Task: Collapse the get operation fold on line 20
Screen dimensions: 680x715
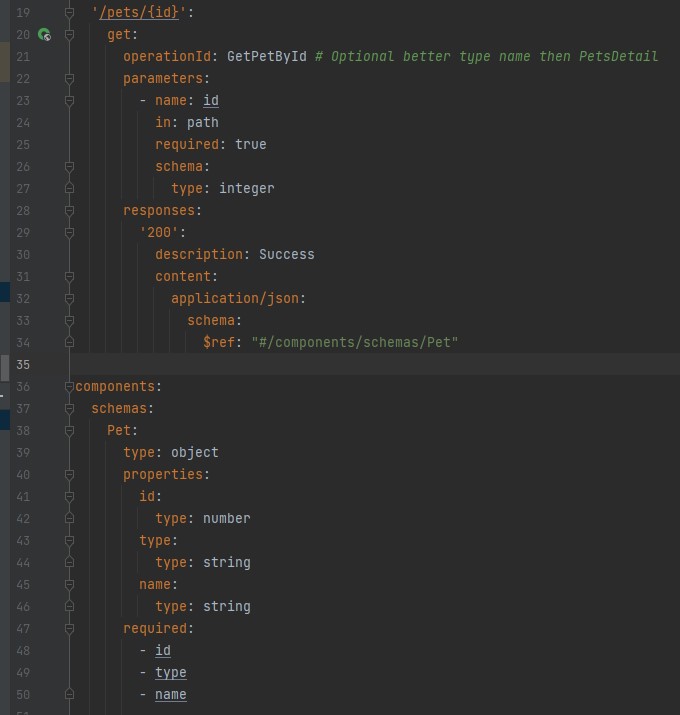Action: (x=69, y=35)
